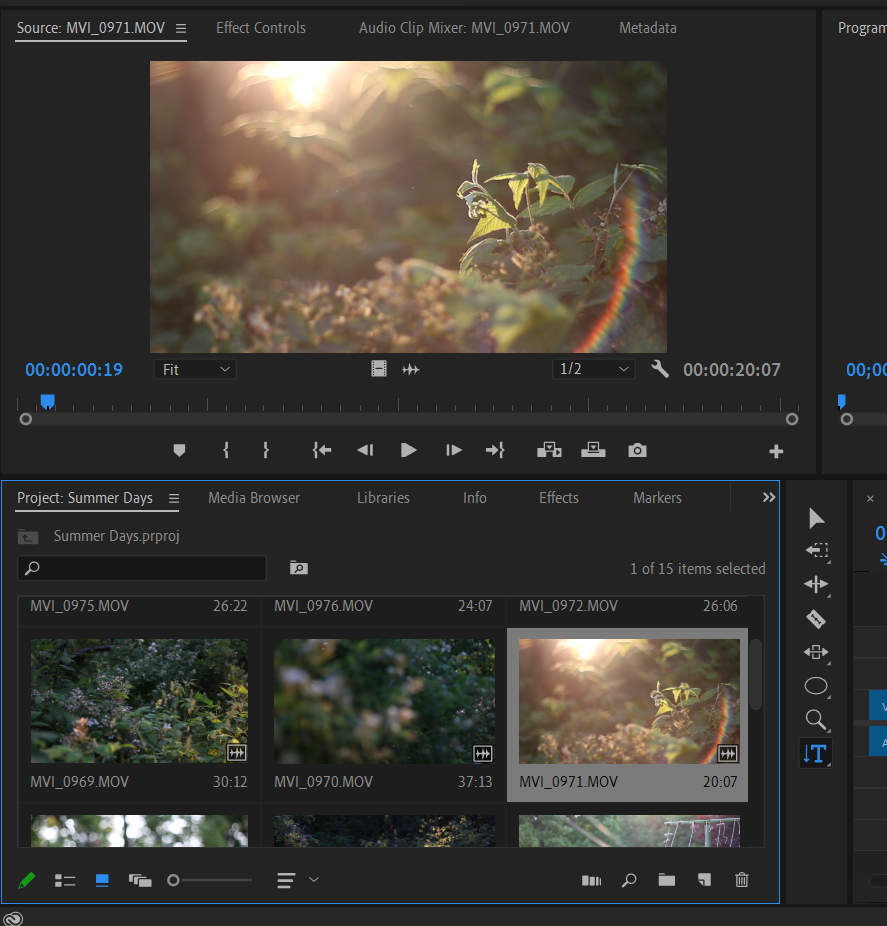The image size is (887, 926).
Task: Select the MVI_0970.MOV clip thumbnail
Action: coord(384,701)
